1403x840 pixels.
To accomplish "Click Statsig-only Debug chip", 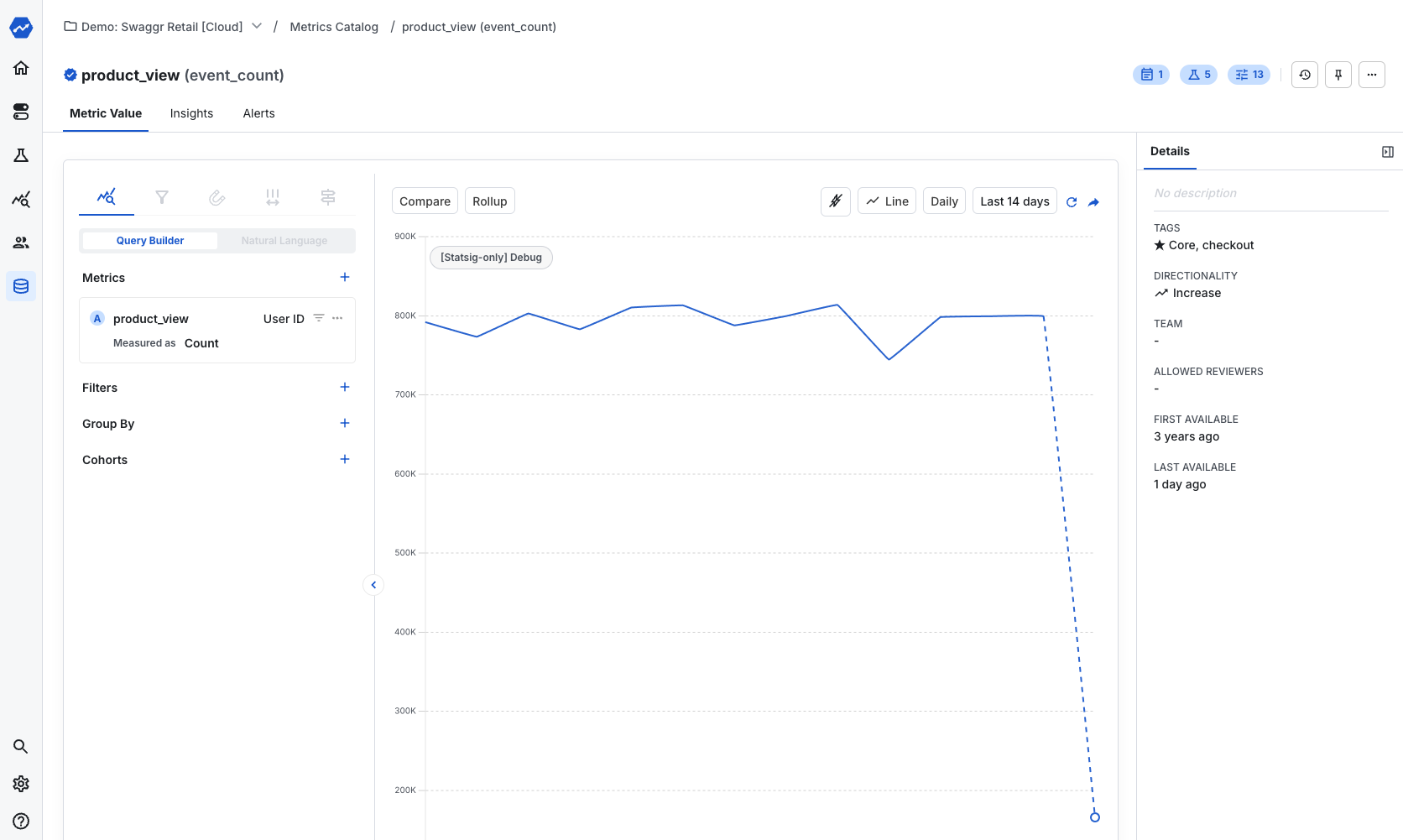I will click(491, 258).
